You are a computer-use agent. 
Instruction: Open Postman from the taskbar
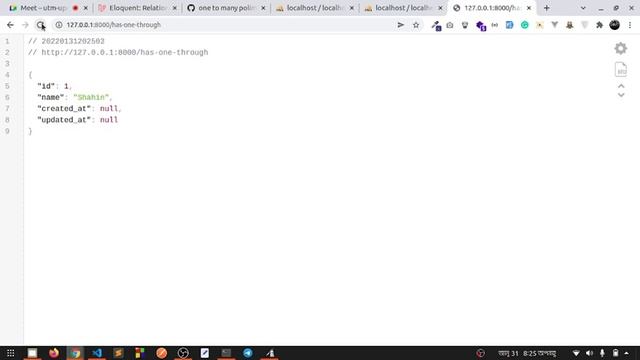coord(162,353)
